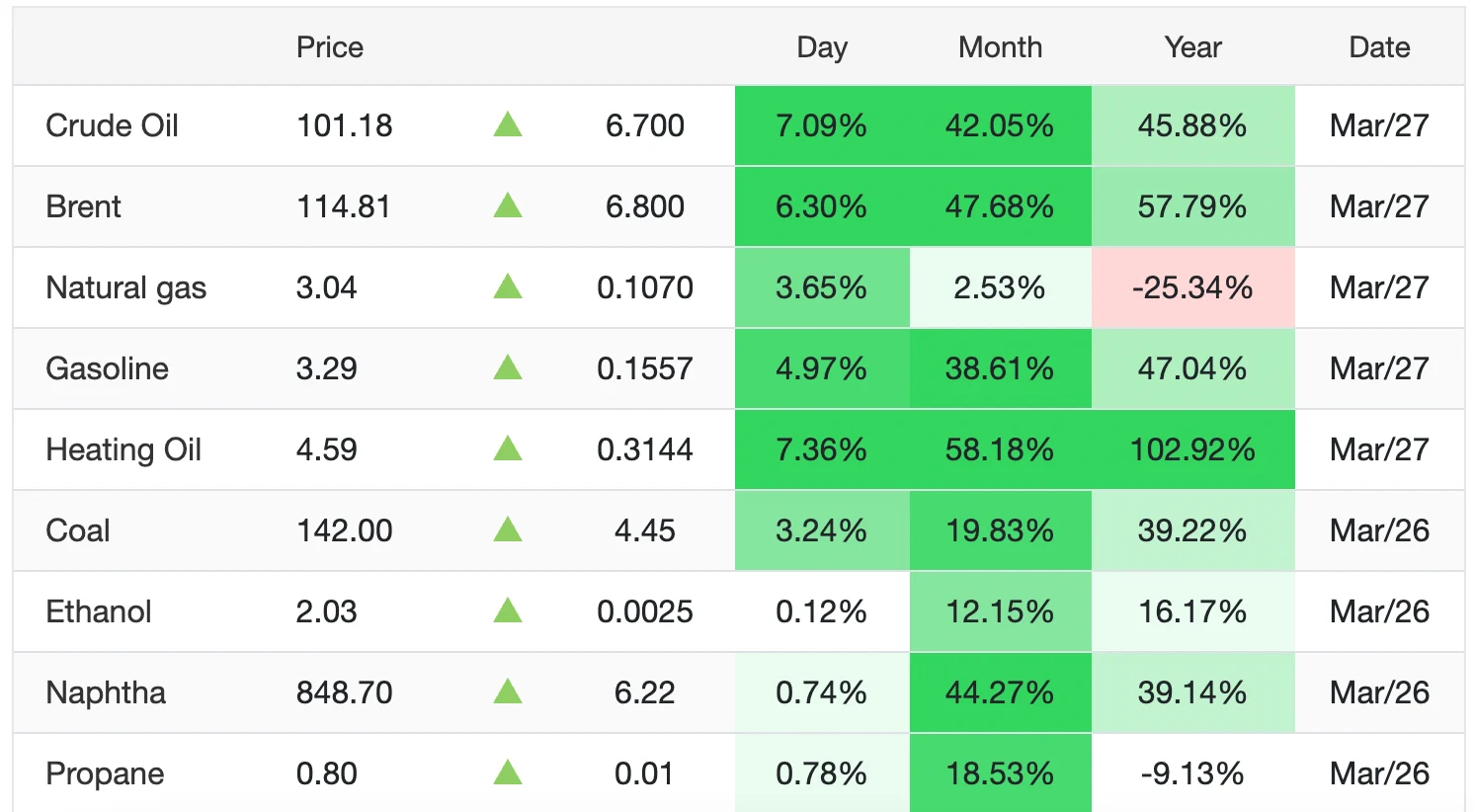Image resolution: width=1474 pixels, height=812 pixels.
Task: Click the Ethanol row's green arrow
Action: pyautogui.click(x=507, y=610)
